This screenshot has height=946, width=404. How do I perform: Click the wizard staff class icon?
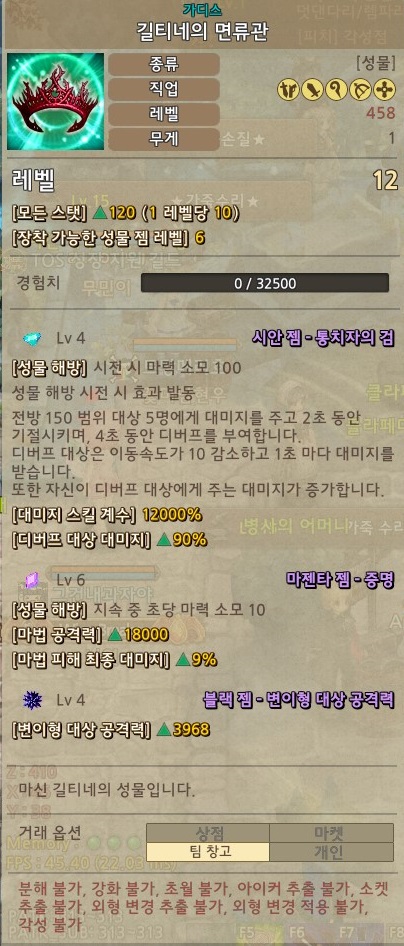[x=336, y=89]
